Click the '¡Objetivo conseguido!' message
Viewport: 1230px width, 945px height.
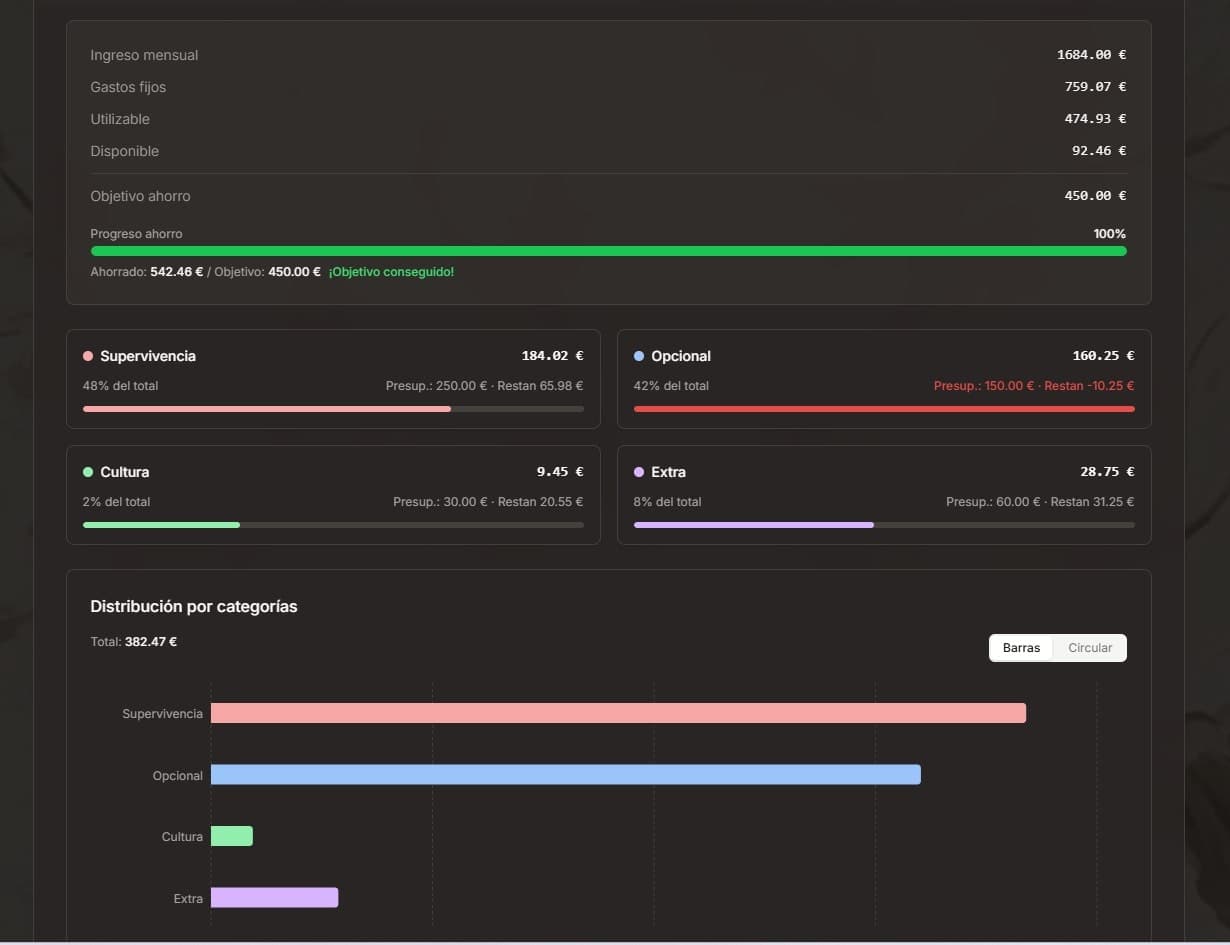[391, 272]
